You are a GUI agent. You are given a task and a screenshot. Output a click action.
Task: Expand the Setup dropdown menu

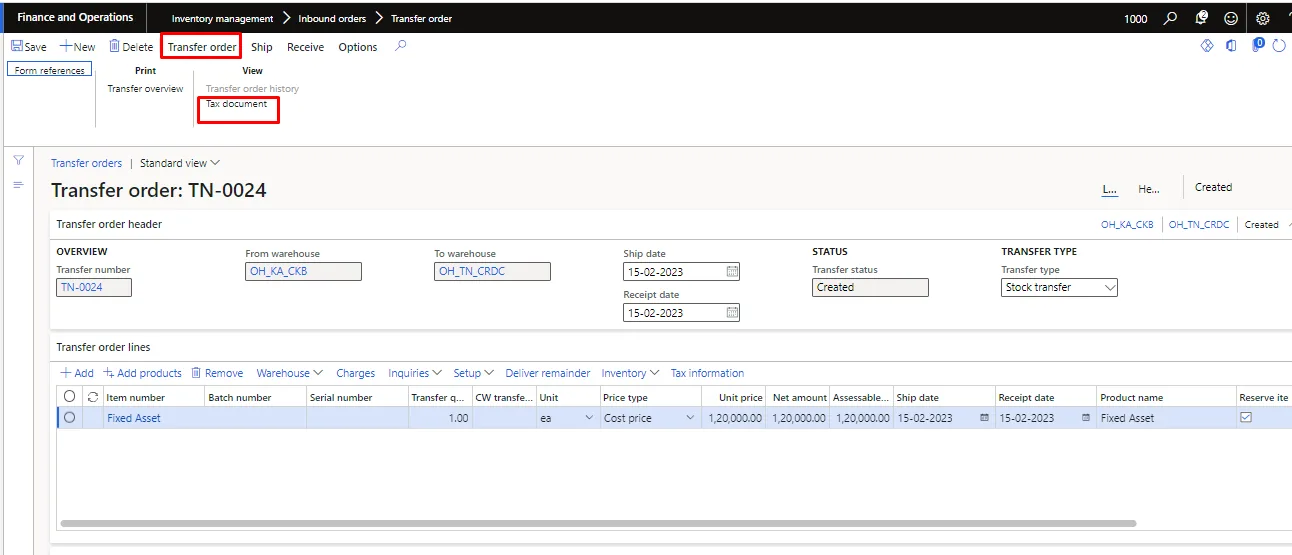[474, 373]
